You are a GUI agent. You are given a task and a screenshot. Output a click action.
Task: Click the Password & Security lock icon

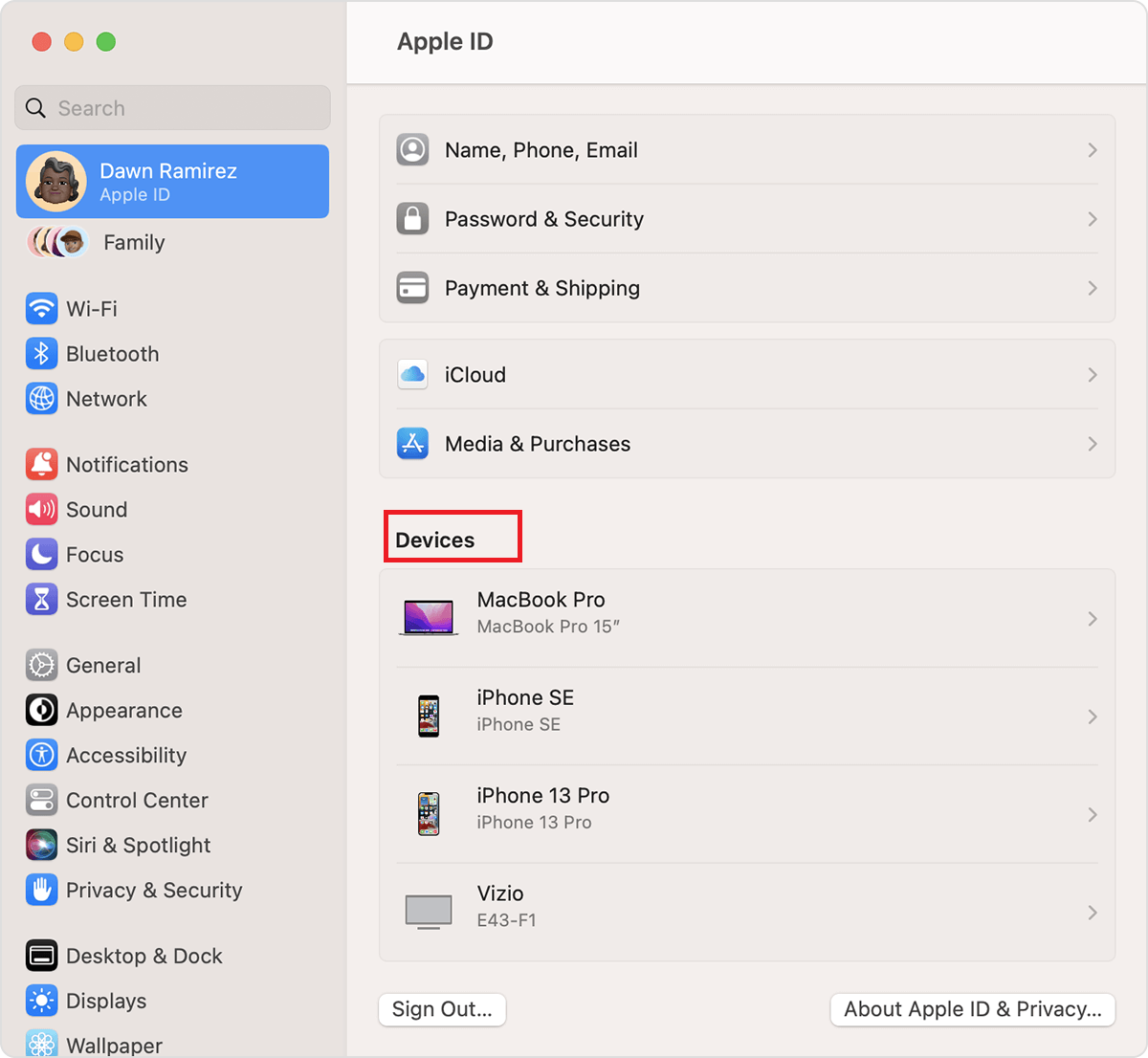[412, 219]
